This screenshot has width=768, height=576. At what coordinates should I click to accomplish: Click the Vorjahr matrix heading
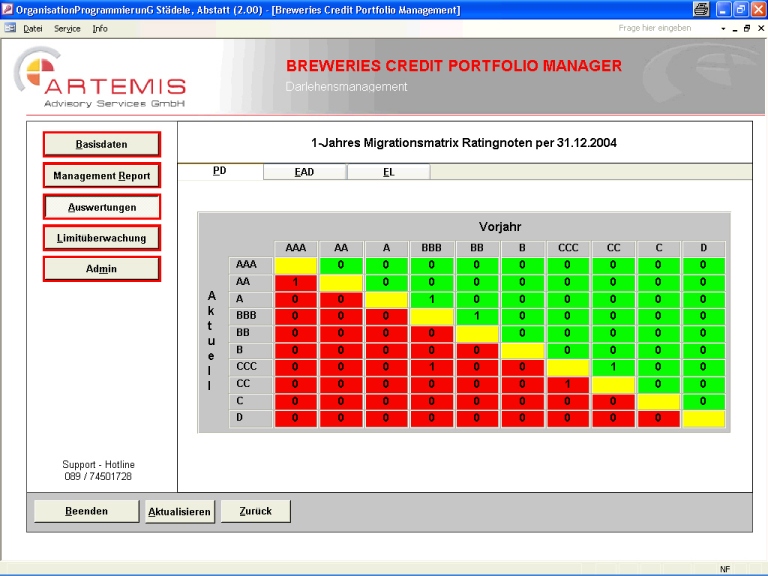[x=500, y=227]
